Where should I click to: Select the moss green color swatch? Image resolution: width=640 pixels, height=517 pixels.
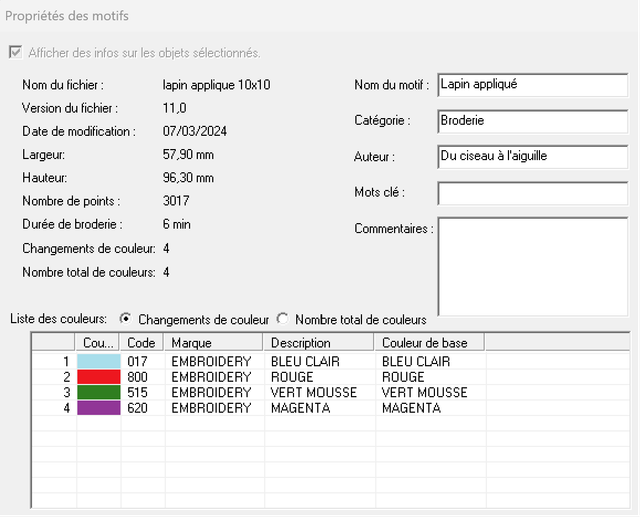pyautogui.click(x=100, y=393)
